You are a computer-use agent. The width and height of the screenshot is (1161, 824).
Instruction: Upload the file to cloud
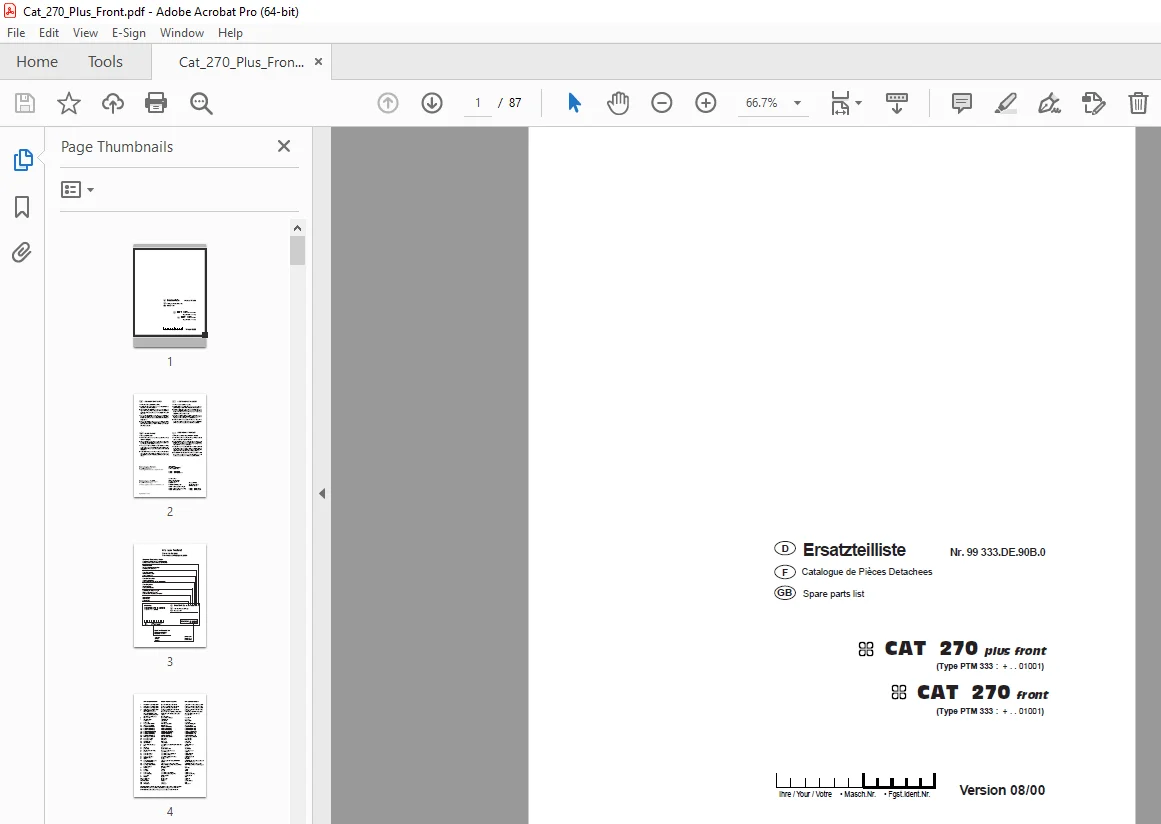(x=113, y=103)
